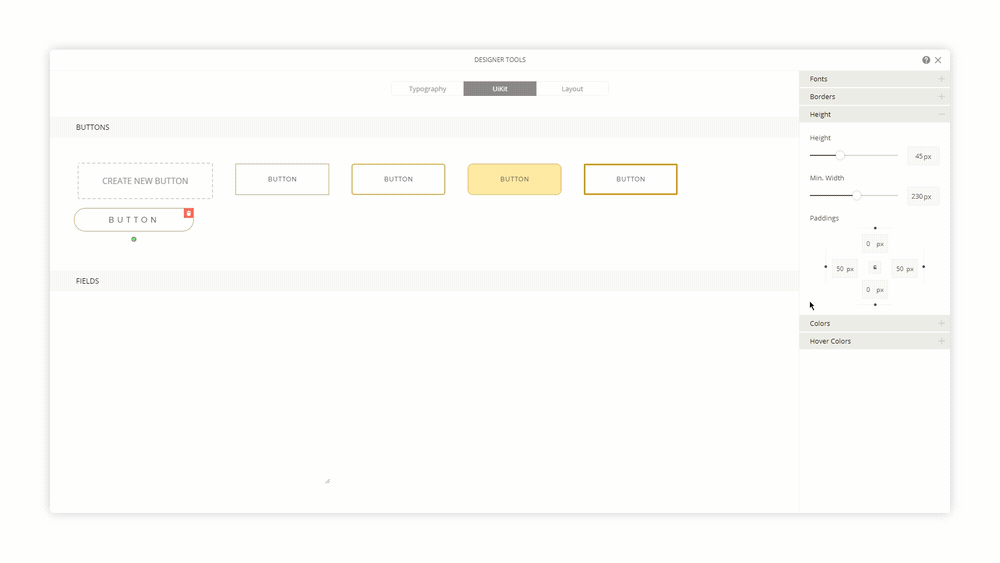Click Create New Button placeholder
The height and width of the screenshot is (563, 1000).
[x=145, y=181]
